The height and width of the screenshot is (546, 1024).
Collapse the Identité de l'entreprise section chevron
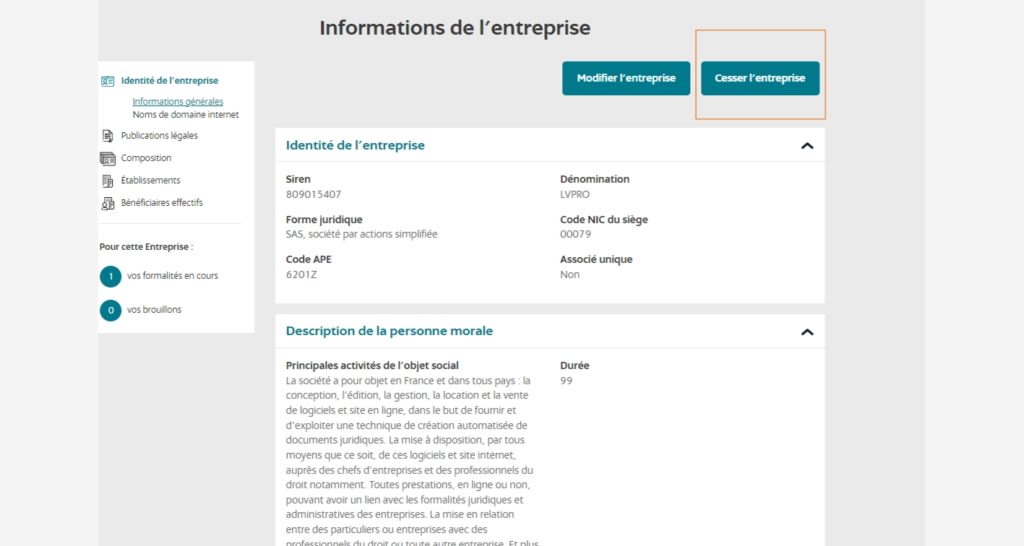(x=807, y=146)
